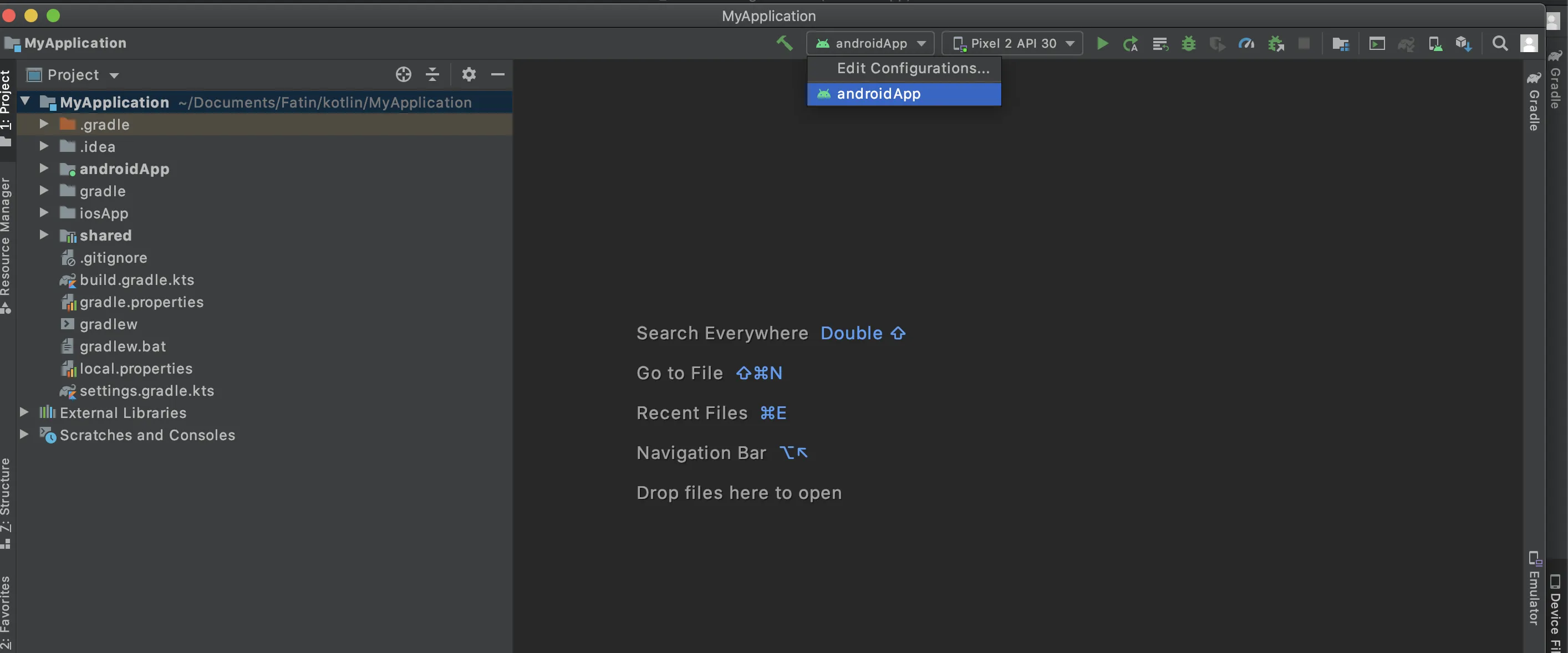Viewport: 1568px width, 653px height.
Task: Click the Search Everywhere magnifier icon
Action: coord(1500,43)
